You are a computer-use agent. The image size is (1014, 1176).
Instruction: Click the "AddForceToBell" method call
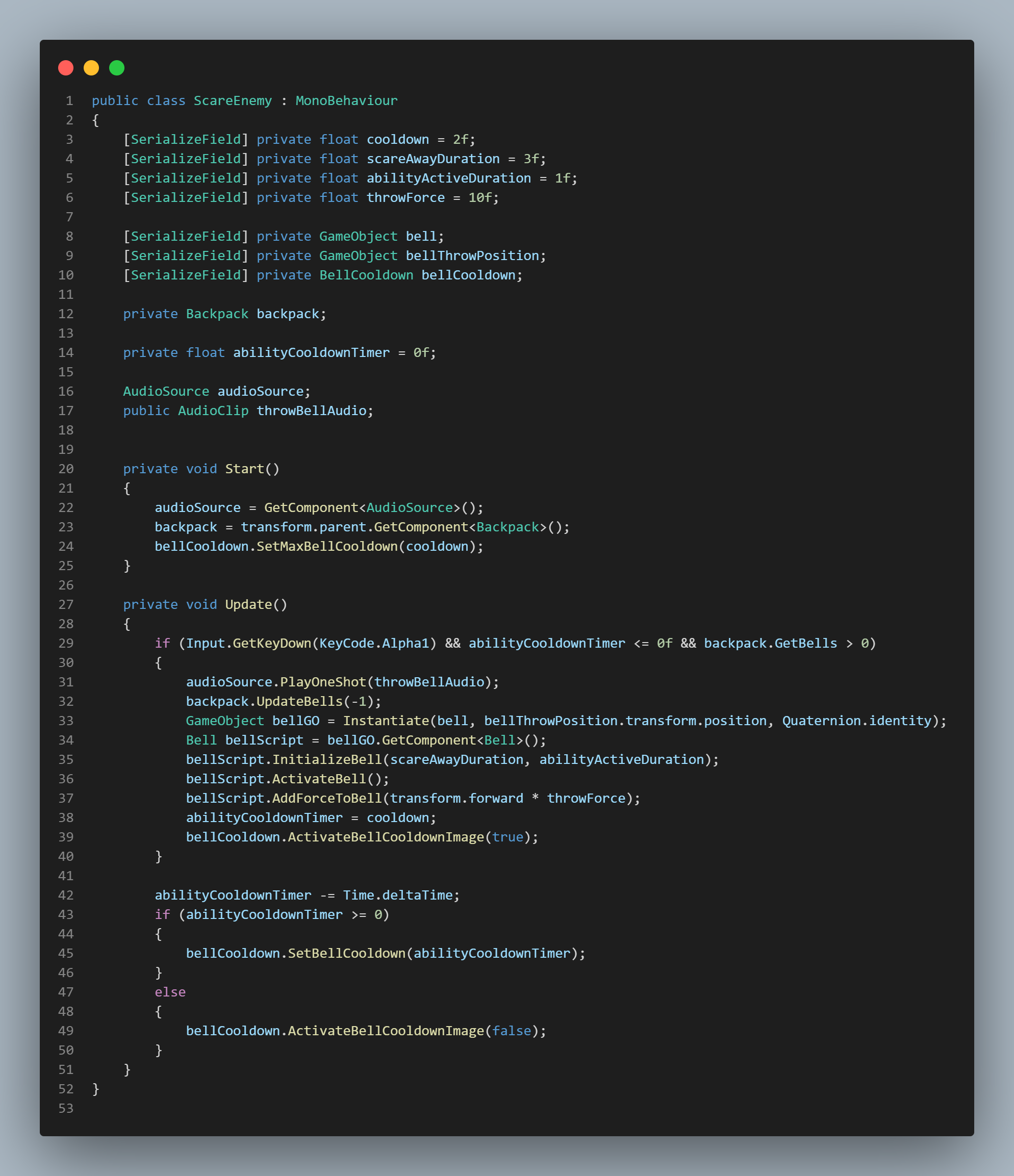point(327,798)
